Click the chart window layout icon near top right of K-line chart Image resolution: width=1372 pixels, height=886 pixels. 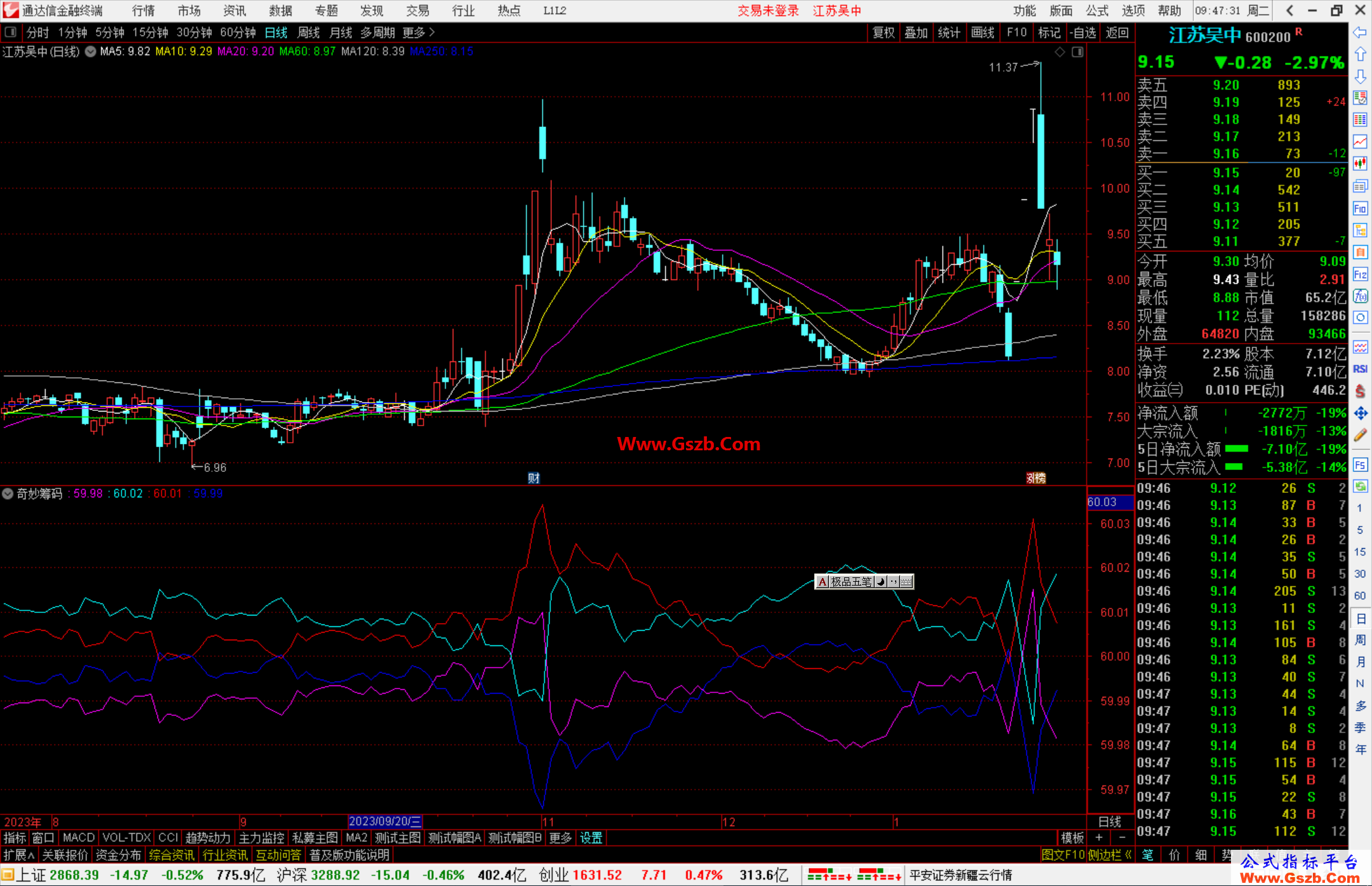(x=1077, y=52)
